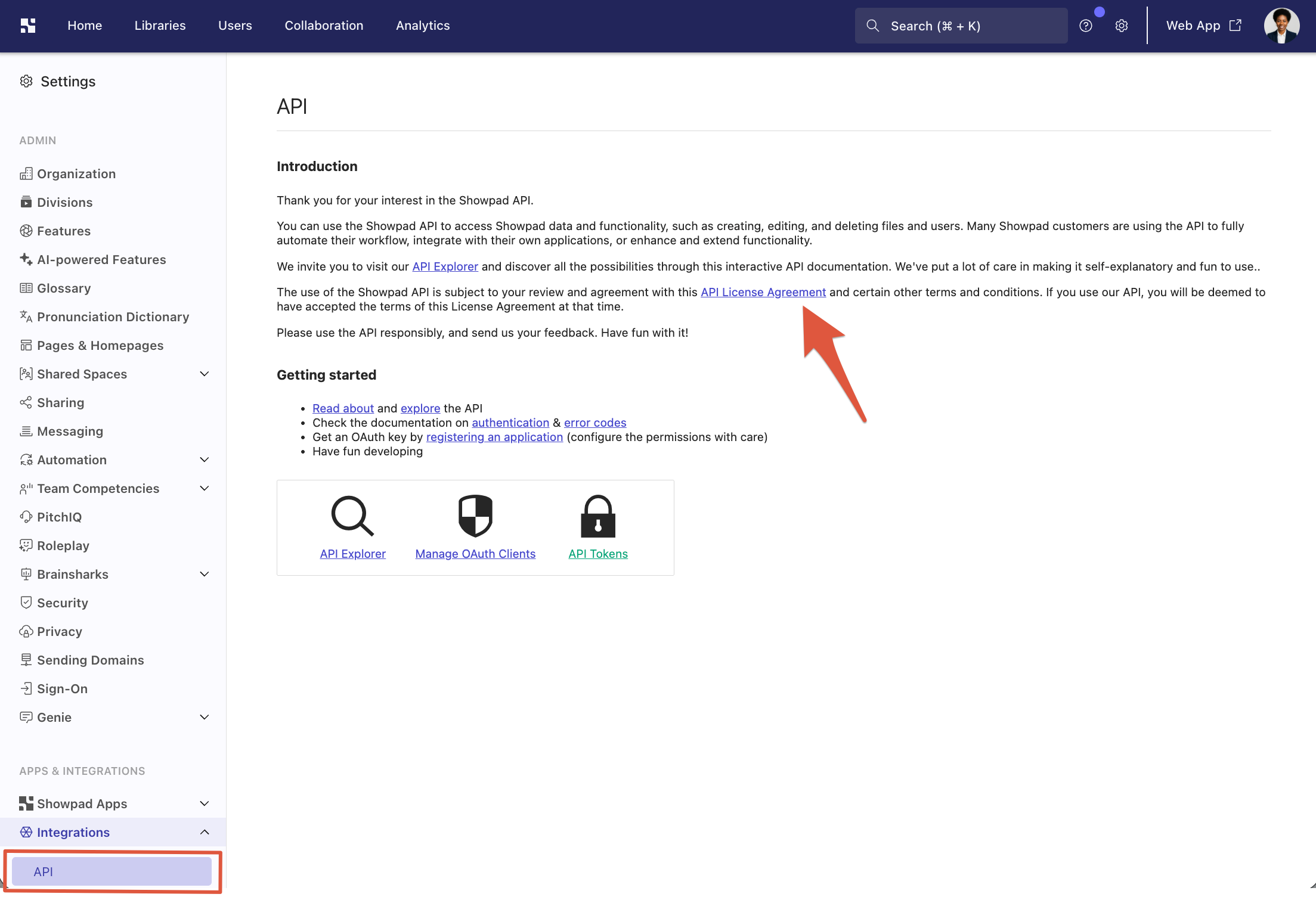Image resolution: width=1316 pixels, height=897 pixels.
Task: Open the Users menu
Action: pyautogui.click(x=236, y=26)
